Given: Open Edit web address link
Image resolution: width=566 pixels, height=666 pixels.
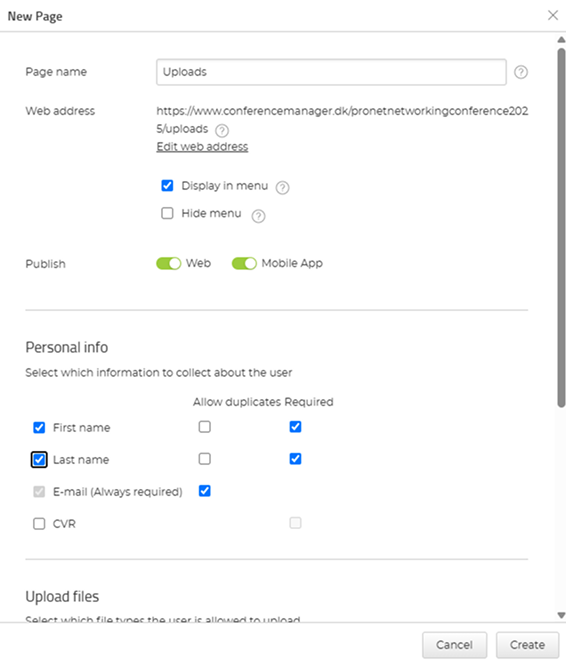Looking at the screenshot, I should 202,147.
